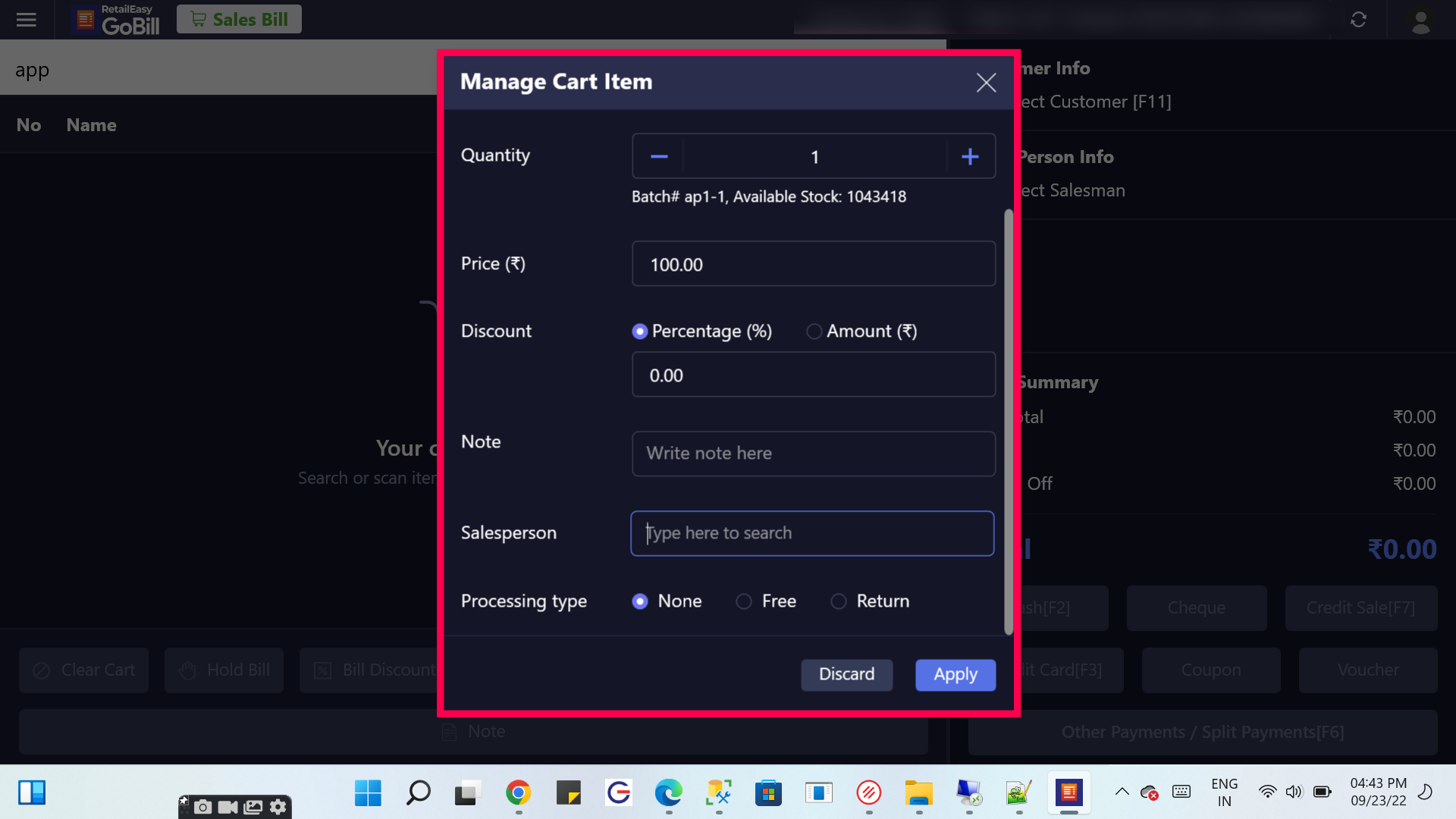Click the refresh sync icon
Image resolution: width=1456 pixels, height=819 pixels.
(1358, 20)
